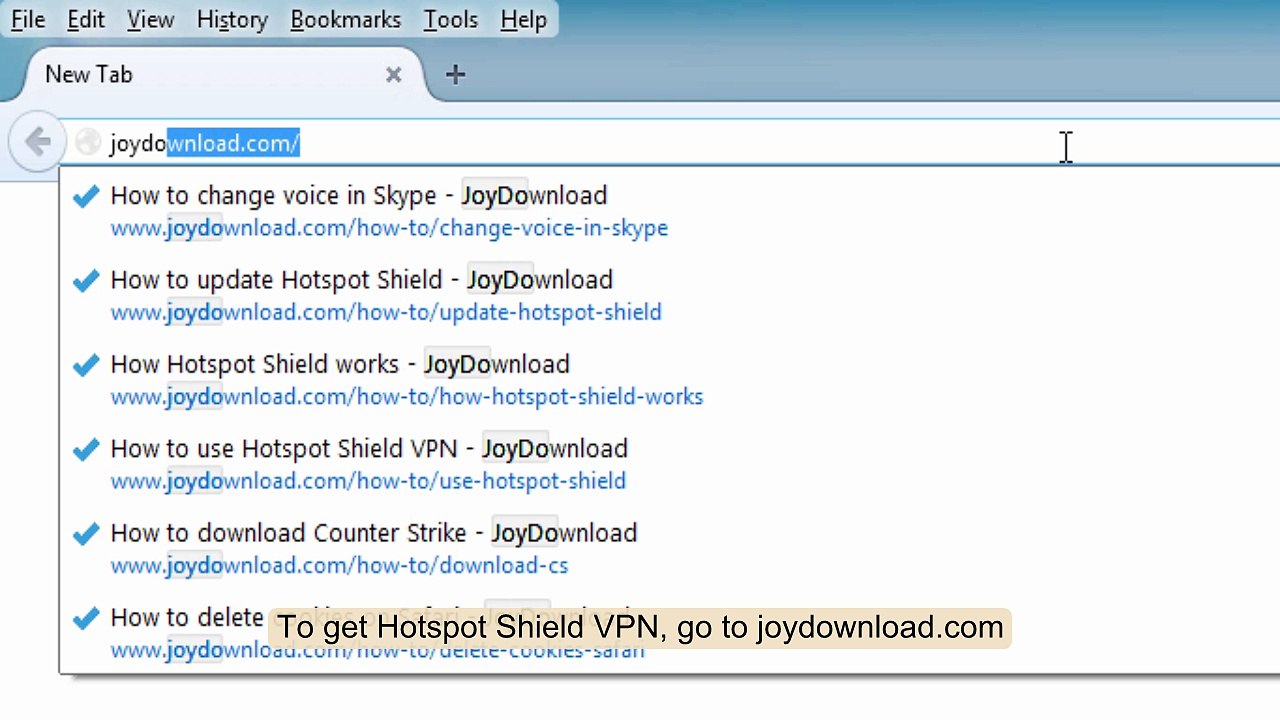Screen dimensions: 1280x720
Task: Open the History menu
Action: (x=232, y=19)
